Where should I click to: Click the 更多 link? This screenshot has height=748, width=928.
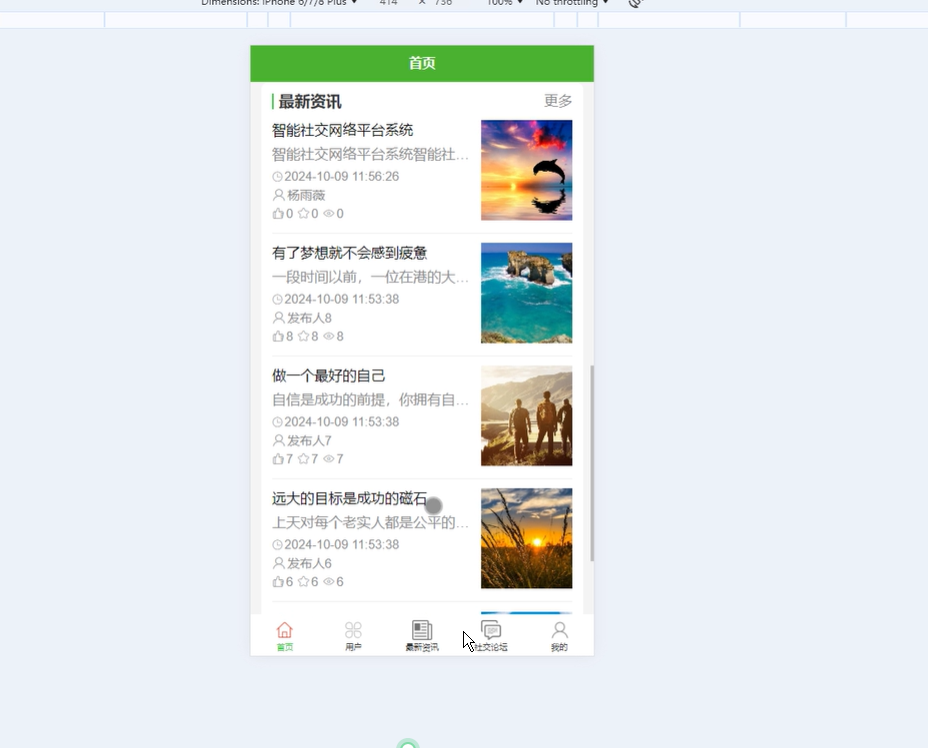click(x=558, y=101)
